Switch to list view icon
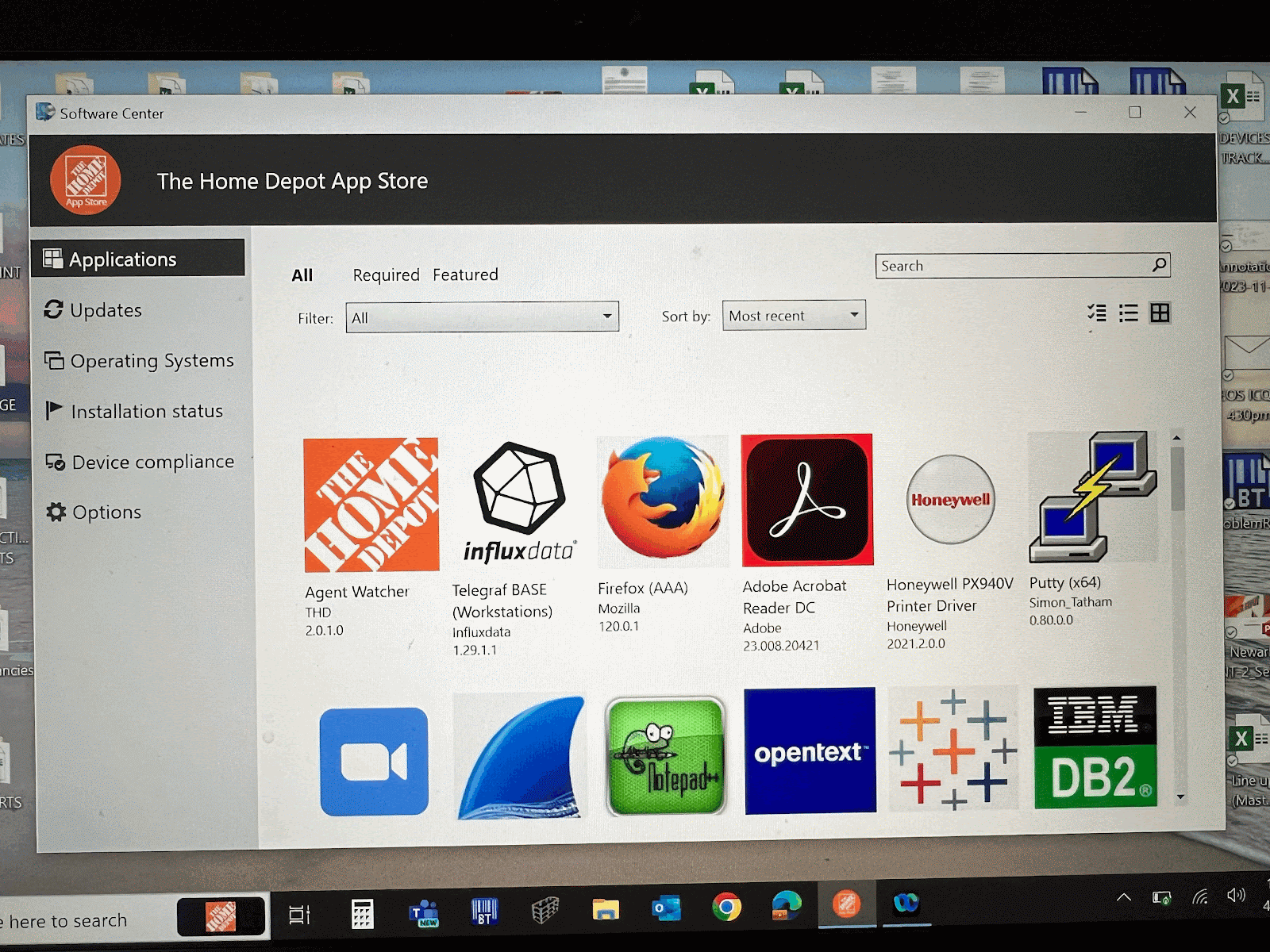 click(1128, 313)
